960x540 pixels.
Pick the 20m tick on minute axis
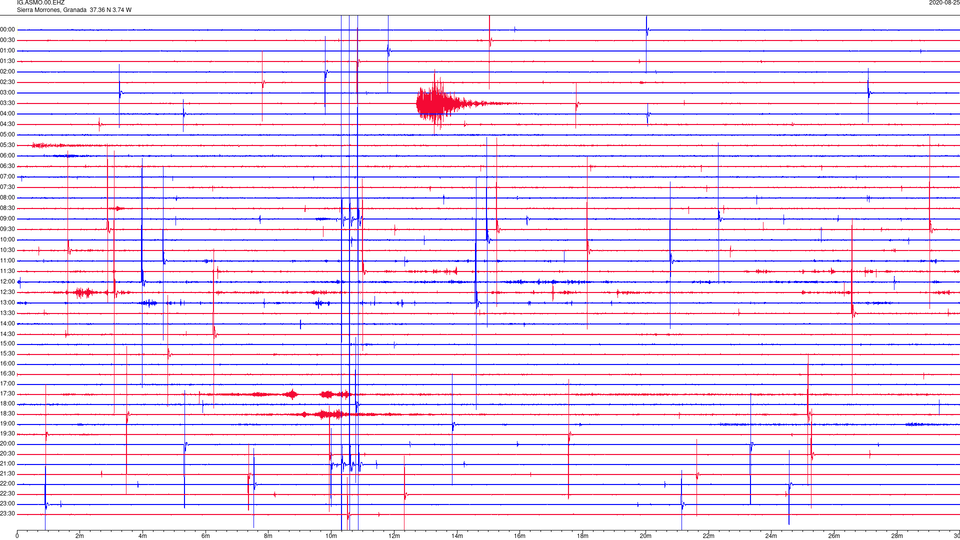tap(645, 536)
